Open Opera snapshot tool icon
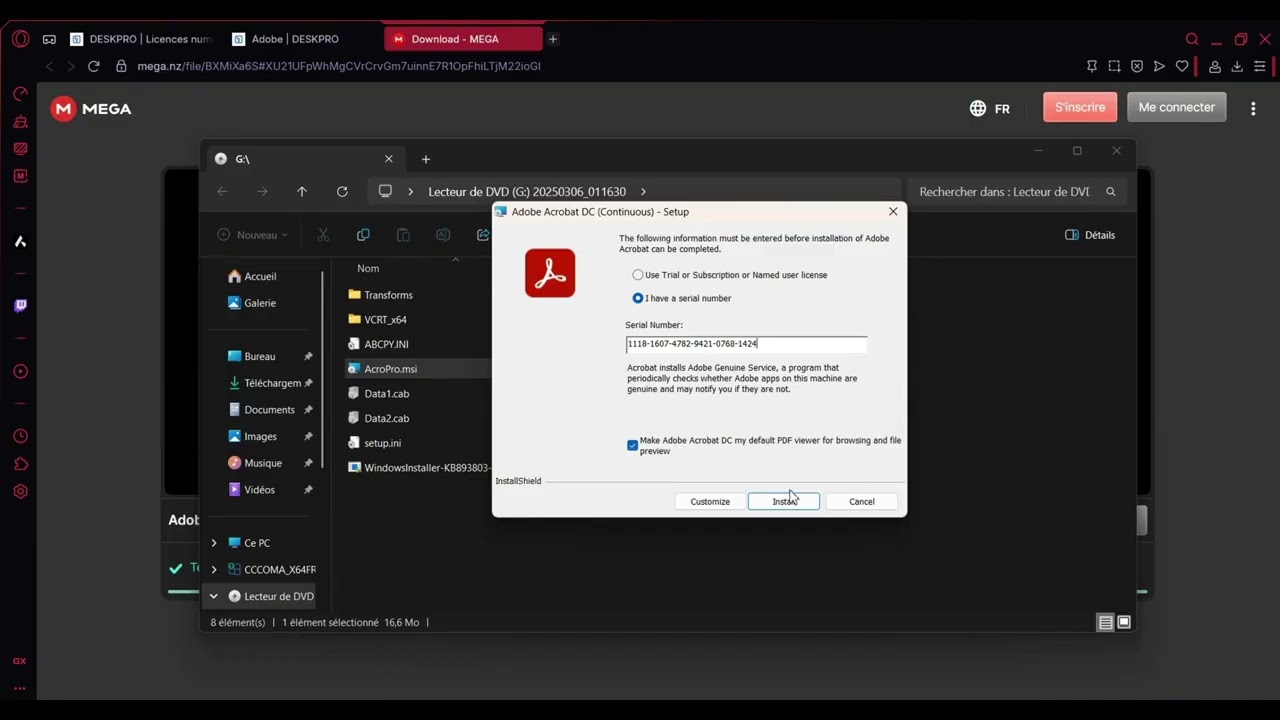The width and height of the screenshot is (1280, 720). click(1114, 66)
